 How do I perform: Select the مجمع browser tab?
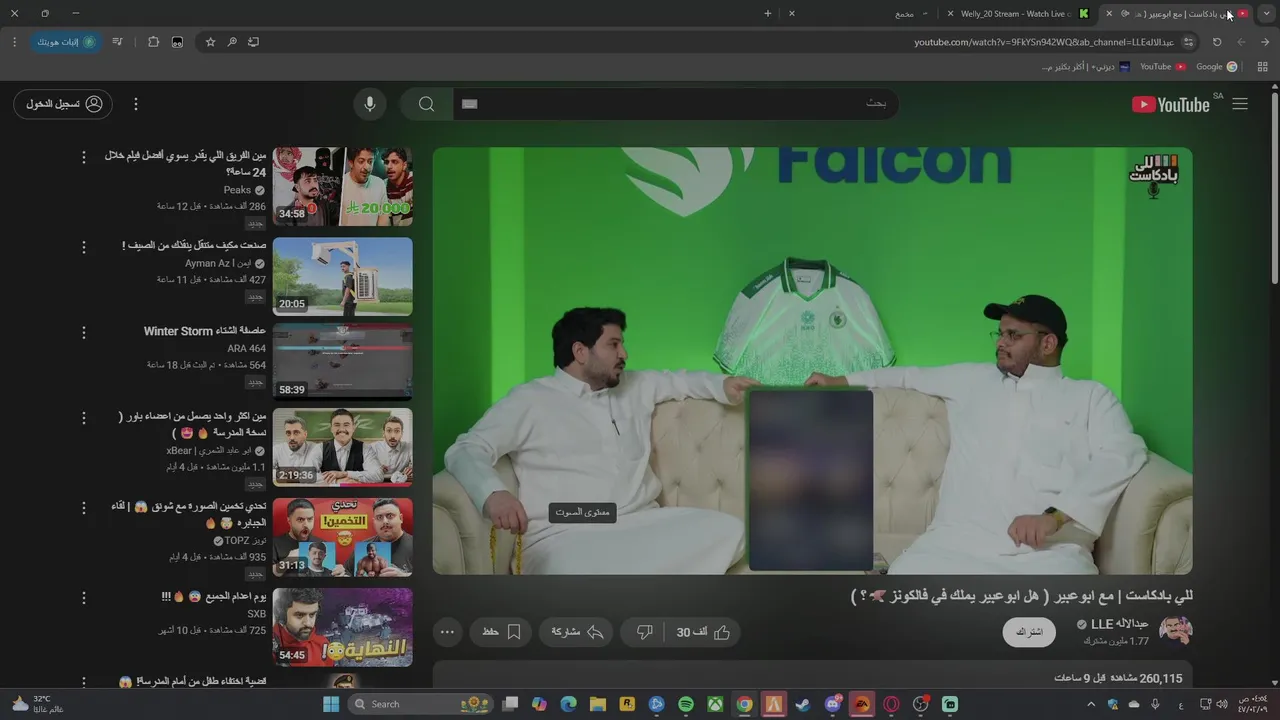tap(862, 14)
